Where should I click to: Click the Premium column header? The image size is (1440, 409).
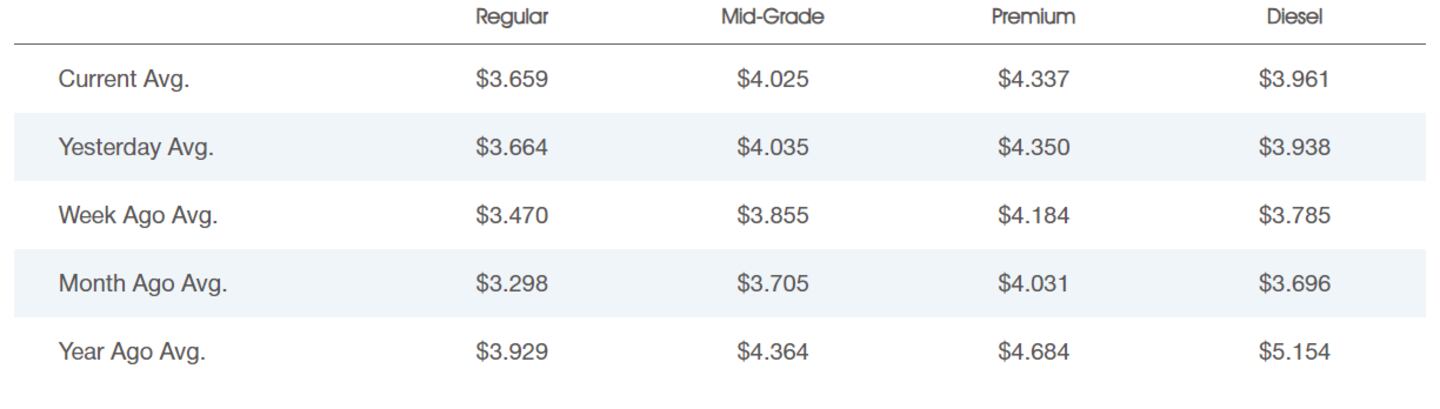pyautogui.click(x=1033, y=17)
